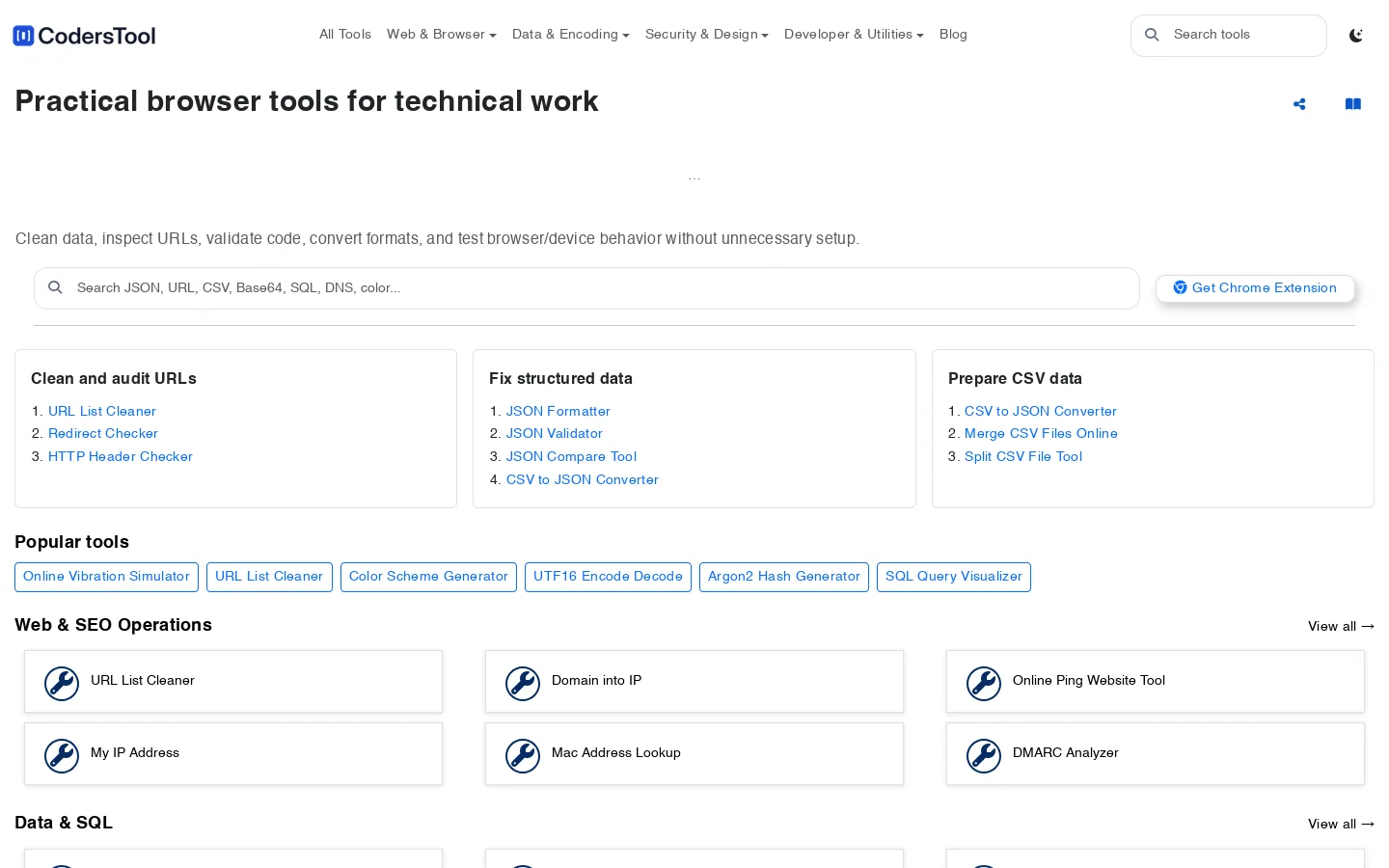Select the Online Vibration Simulator popular tag
1389x868 pixels.
tap(106, 577)
